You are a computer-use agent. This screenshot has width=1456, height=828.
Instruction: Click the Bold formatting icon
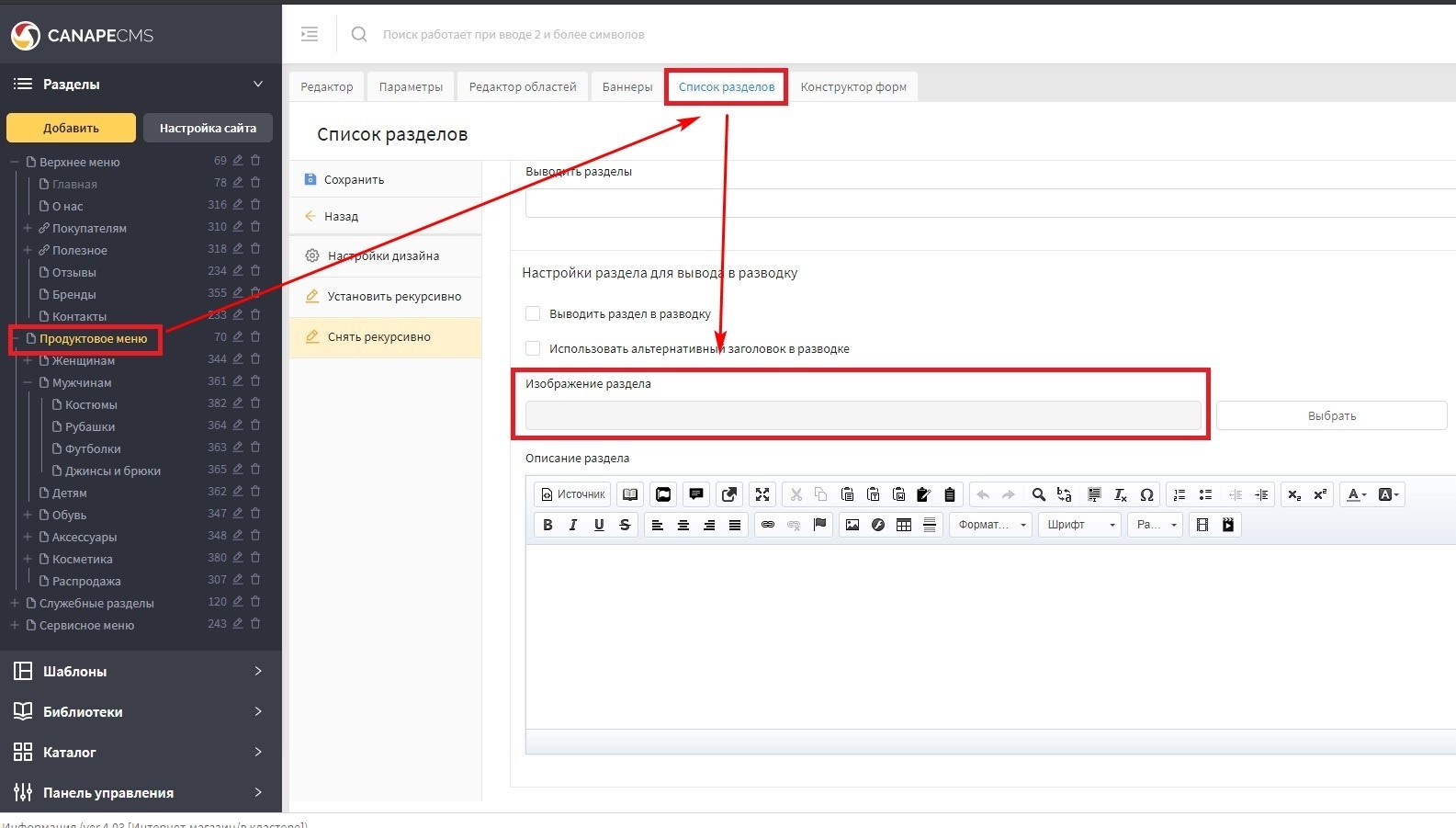coord(547,525)
